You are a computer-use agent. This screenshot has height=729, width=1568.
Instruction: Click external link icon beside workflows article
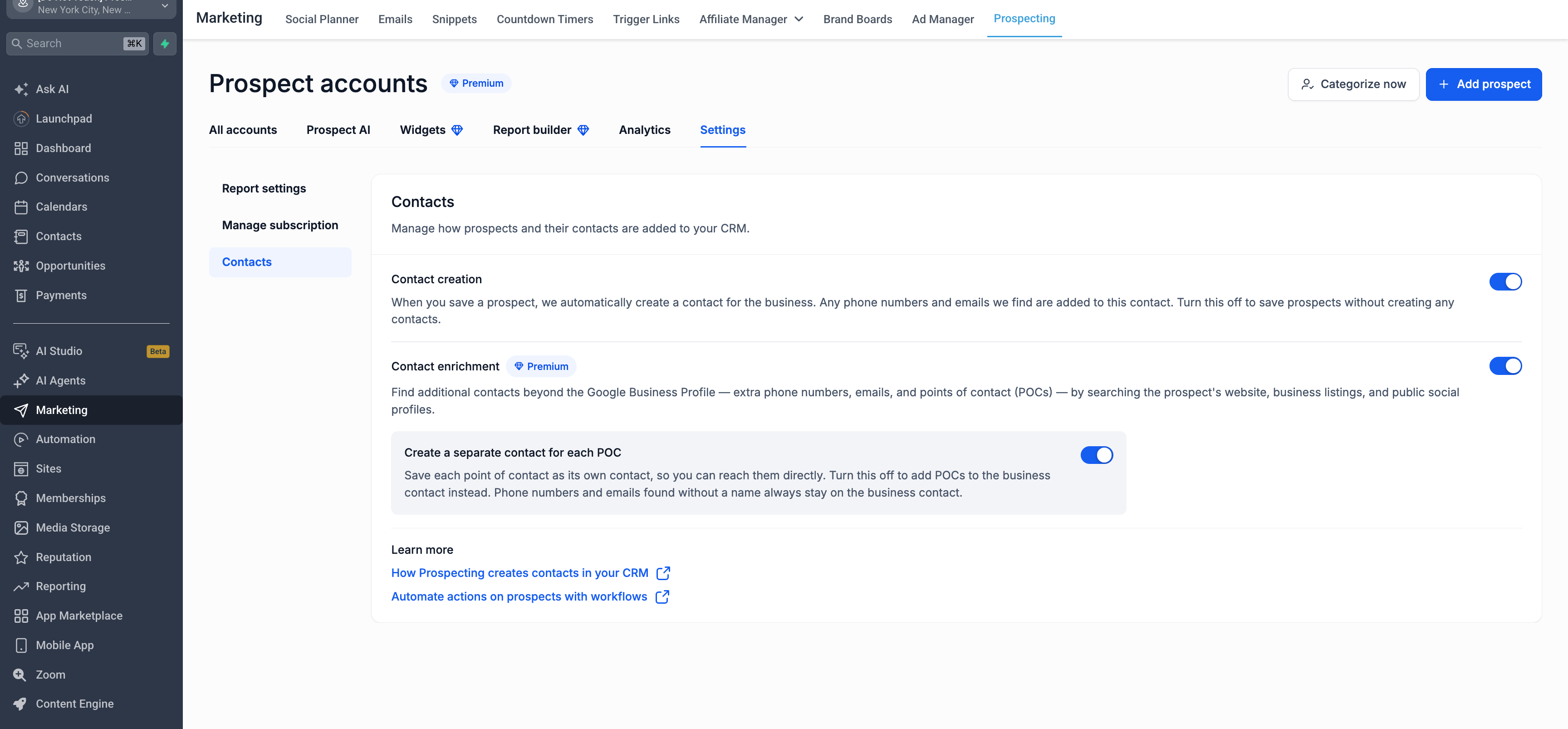click(x=662, y=597)
